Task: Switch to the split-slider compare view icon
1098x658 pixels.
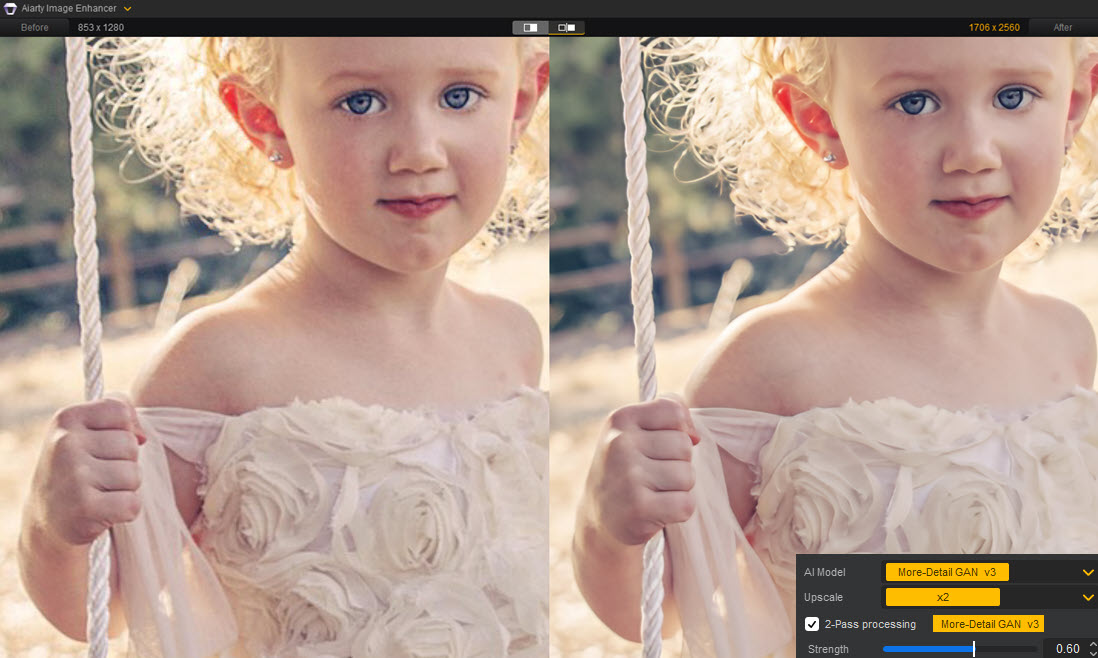Action: (530, 27)
